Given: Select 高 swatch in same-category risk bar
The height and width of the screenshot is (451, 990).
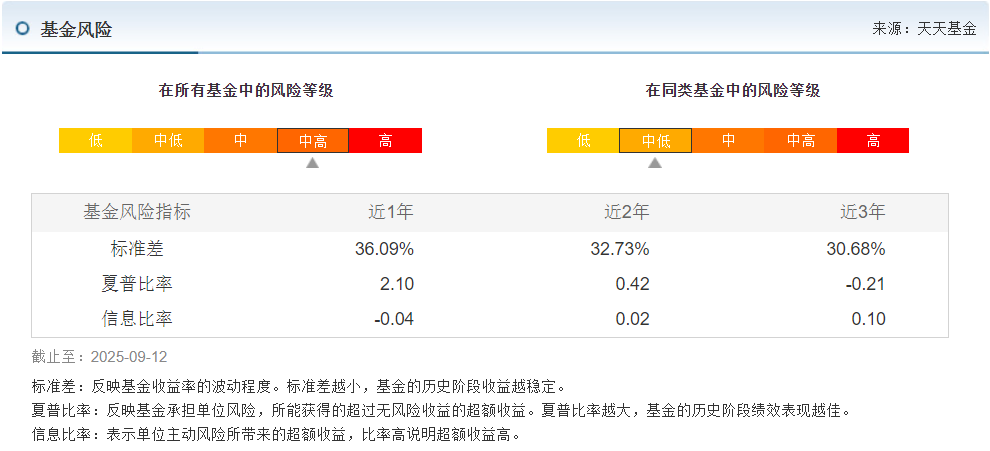Looking at the screenshot, I should click(x=873, y=140).
